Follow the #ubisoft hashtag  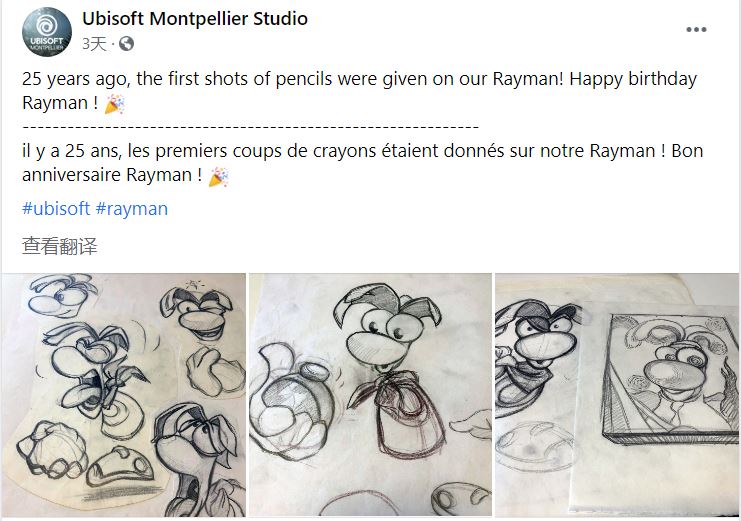pos(56,208)
